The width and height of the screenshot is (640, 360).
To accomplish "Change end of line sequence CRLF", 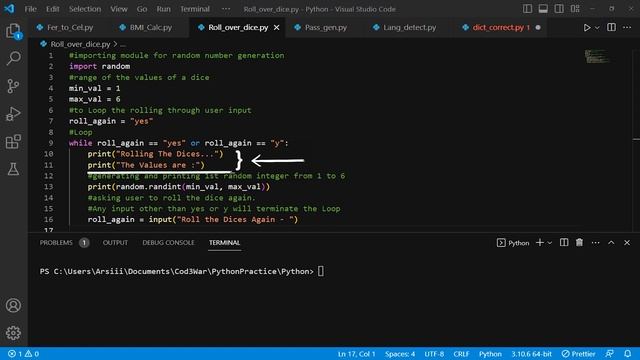I will tap(461, 354).
